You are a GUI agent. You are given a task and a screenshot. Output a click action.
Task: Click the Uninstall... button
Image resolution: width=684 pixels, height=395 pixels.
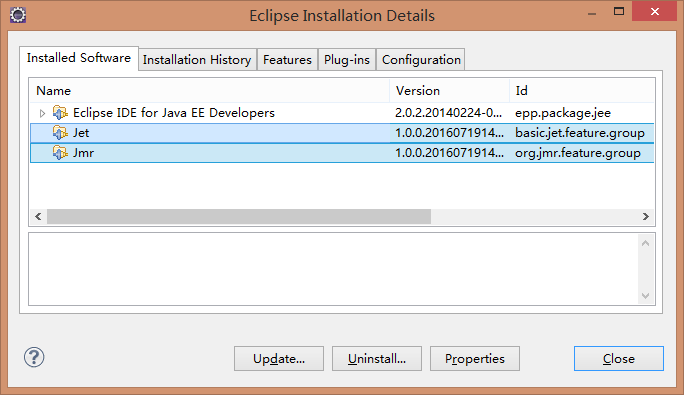coord(377,359)
